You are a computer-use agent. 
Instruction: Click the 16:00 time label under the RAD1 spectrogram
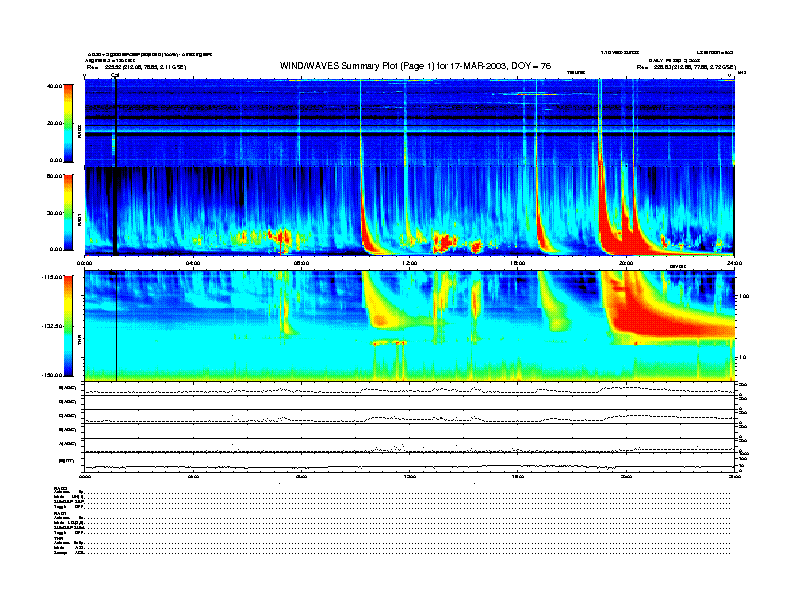pos(518,263)
